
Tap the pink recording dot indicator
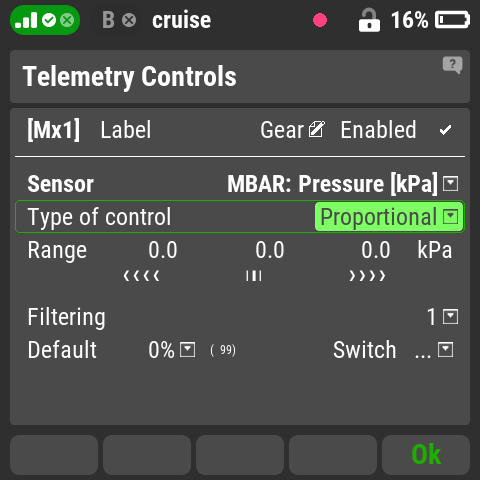click(320, 20)
